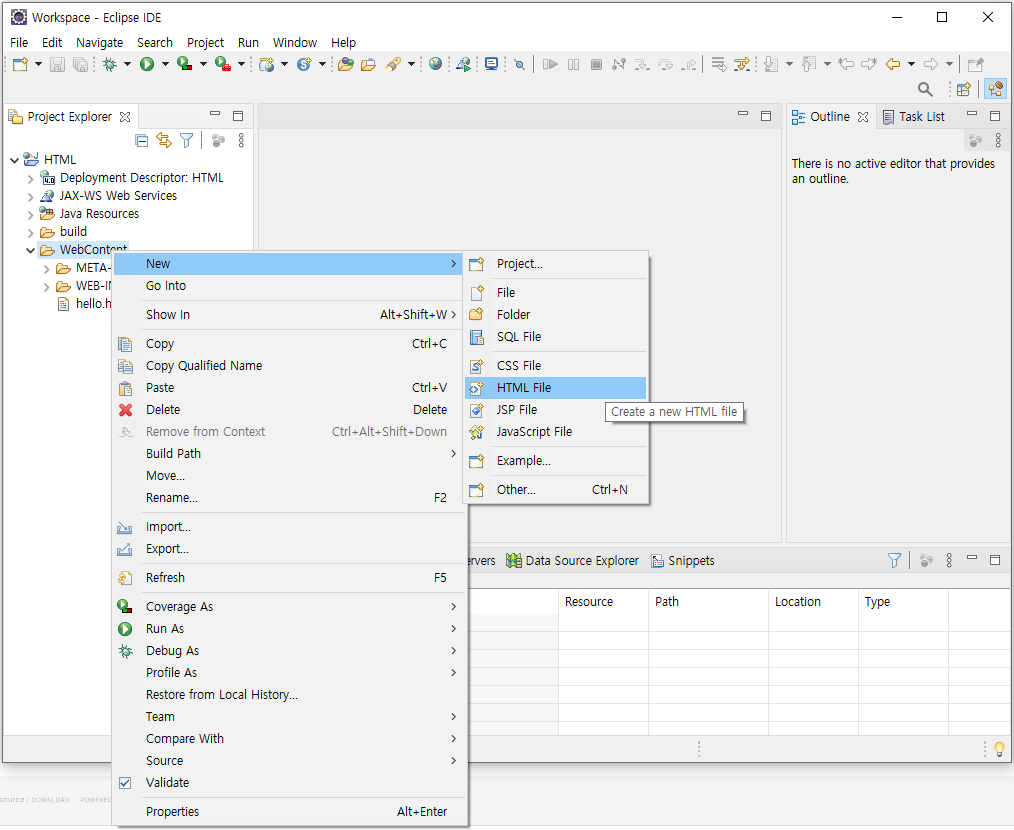Click Import... in context menu

pos(290,527)
